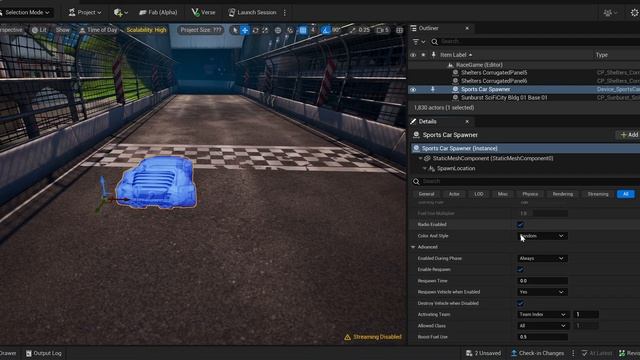Open settings gear in top right

634,13
